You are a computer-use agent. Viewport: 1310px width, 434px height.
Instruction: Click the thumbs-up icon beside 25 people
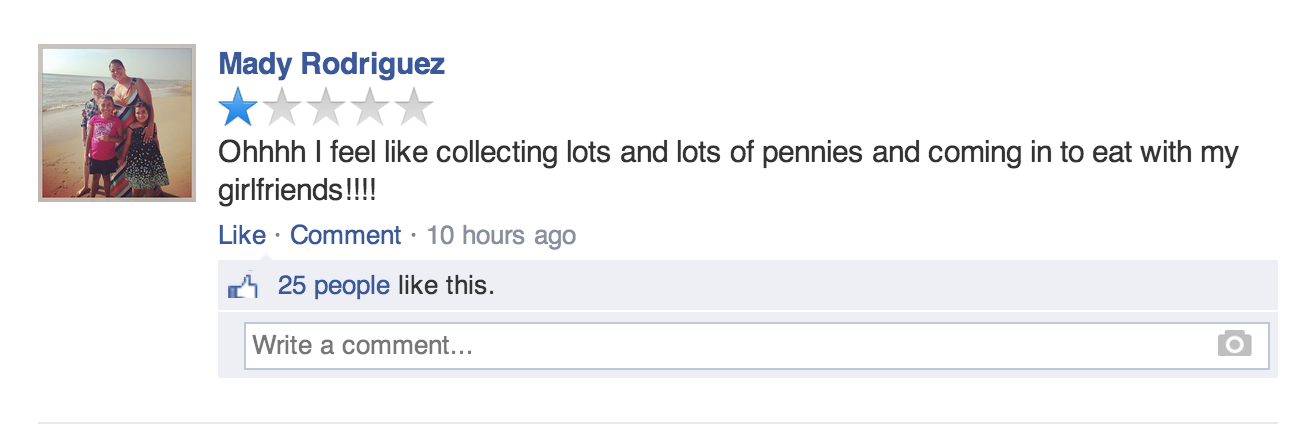pyautogui.click(x=244, y=287)
